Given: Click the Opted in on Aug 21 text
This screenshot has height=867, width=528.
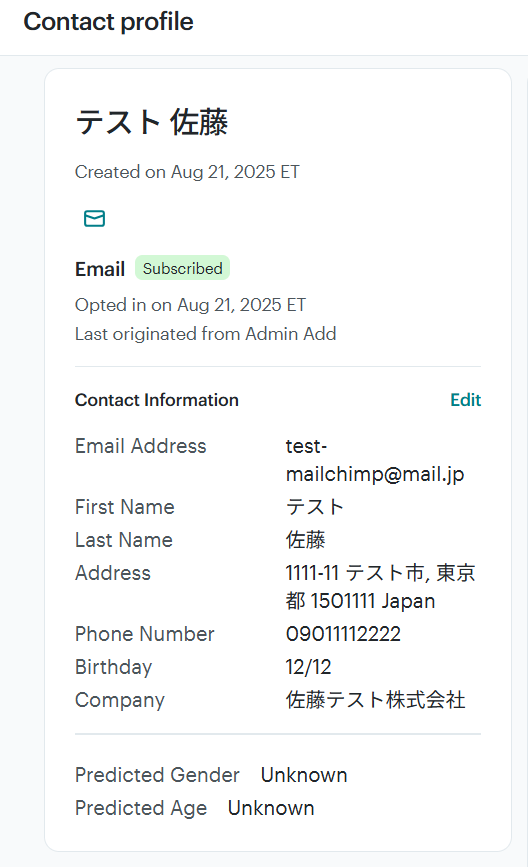Looking at the screenshot, I should (x=190, y=305).
